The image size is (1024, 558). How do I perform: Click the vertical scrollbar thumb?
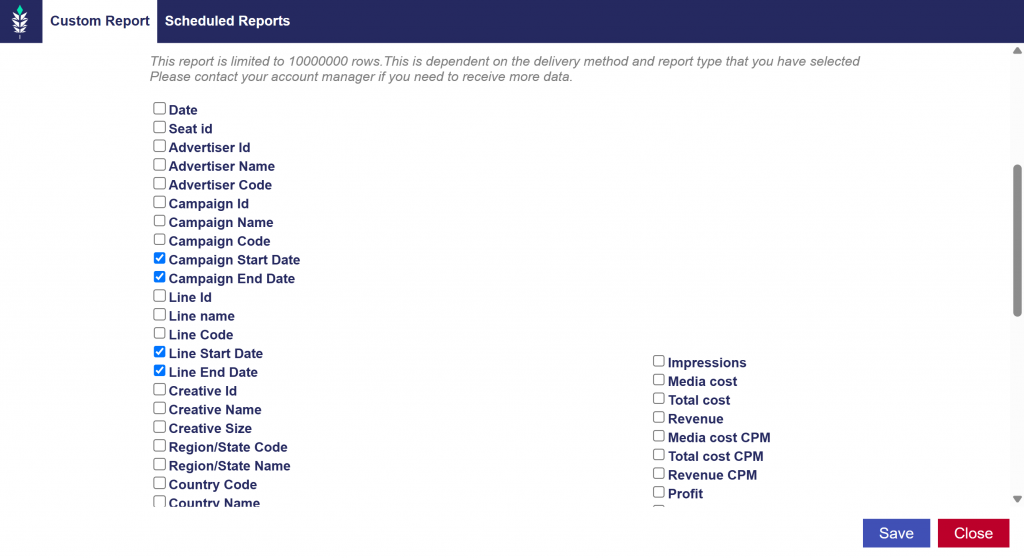click(x=1017, y=240)
